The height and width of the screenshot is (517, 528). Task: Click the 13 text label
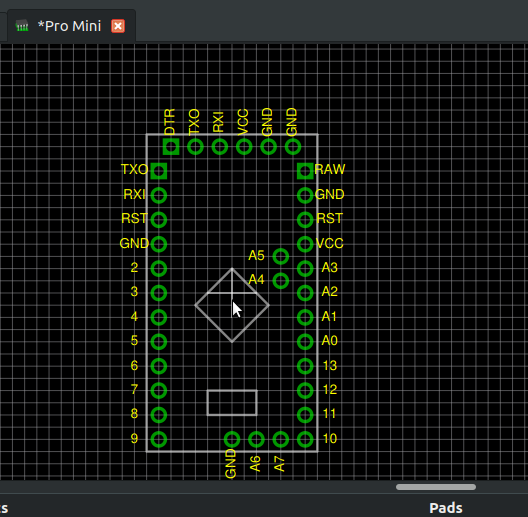(330, 365)
